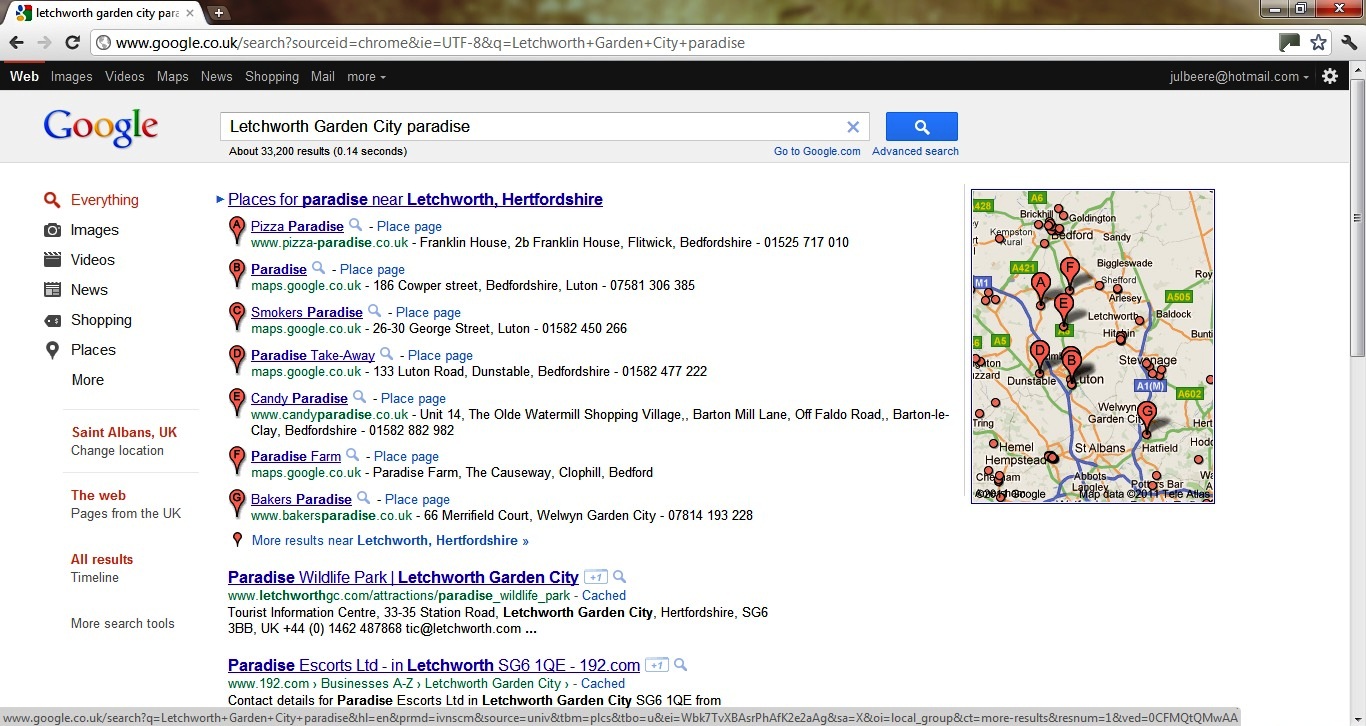
Task: Open the Pizza Paradise result link
Action: tap(297, 226)
